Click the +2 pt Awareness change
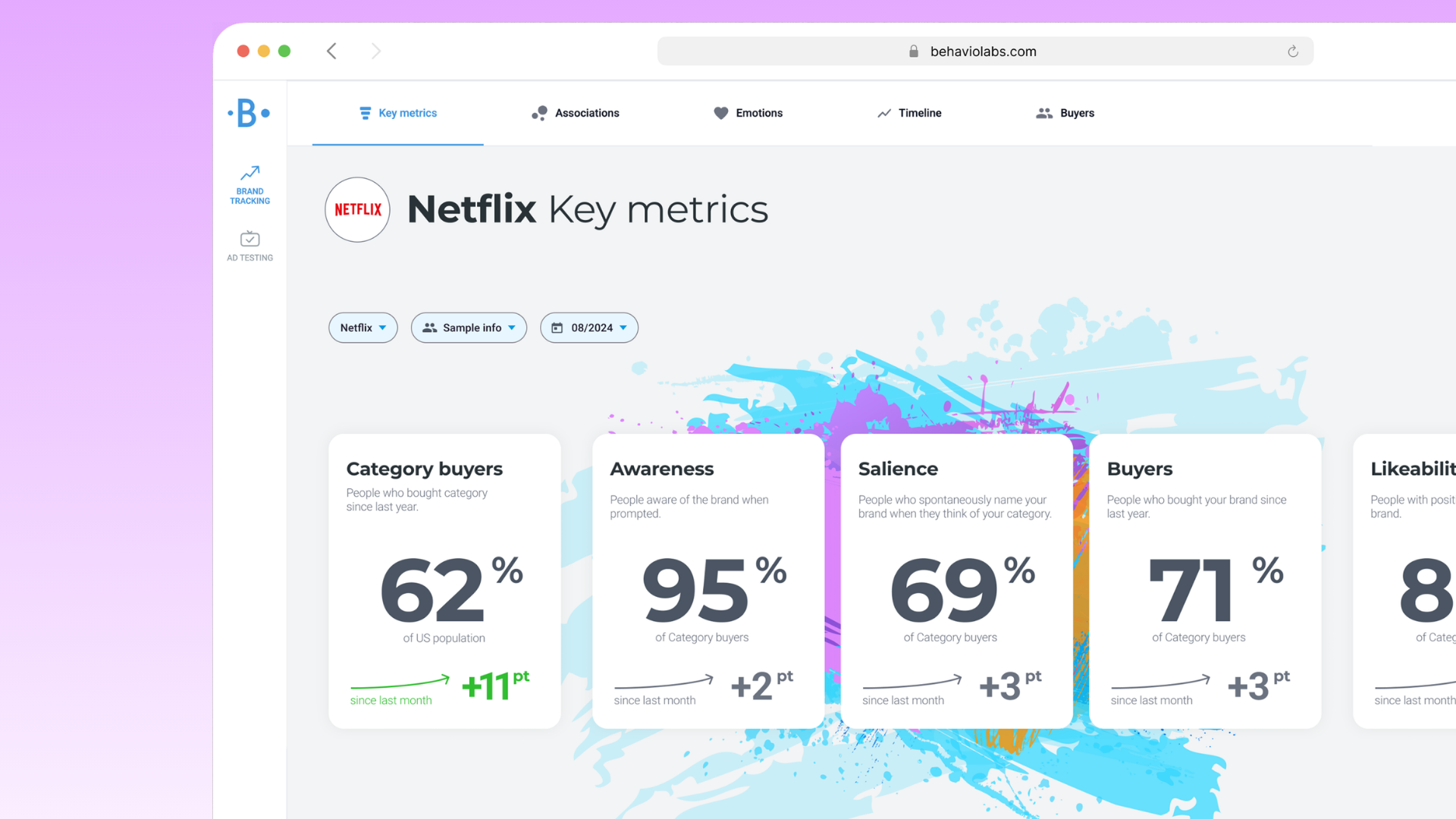The image size is (1456, 819). tap(762, 686)
